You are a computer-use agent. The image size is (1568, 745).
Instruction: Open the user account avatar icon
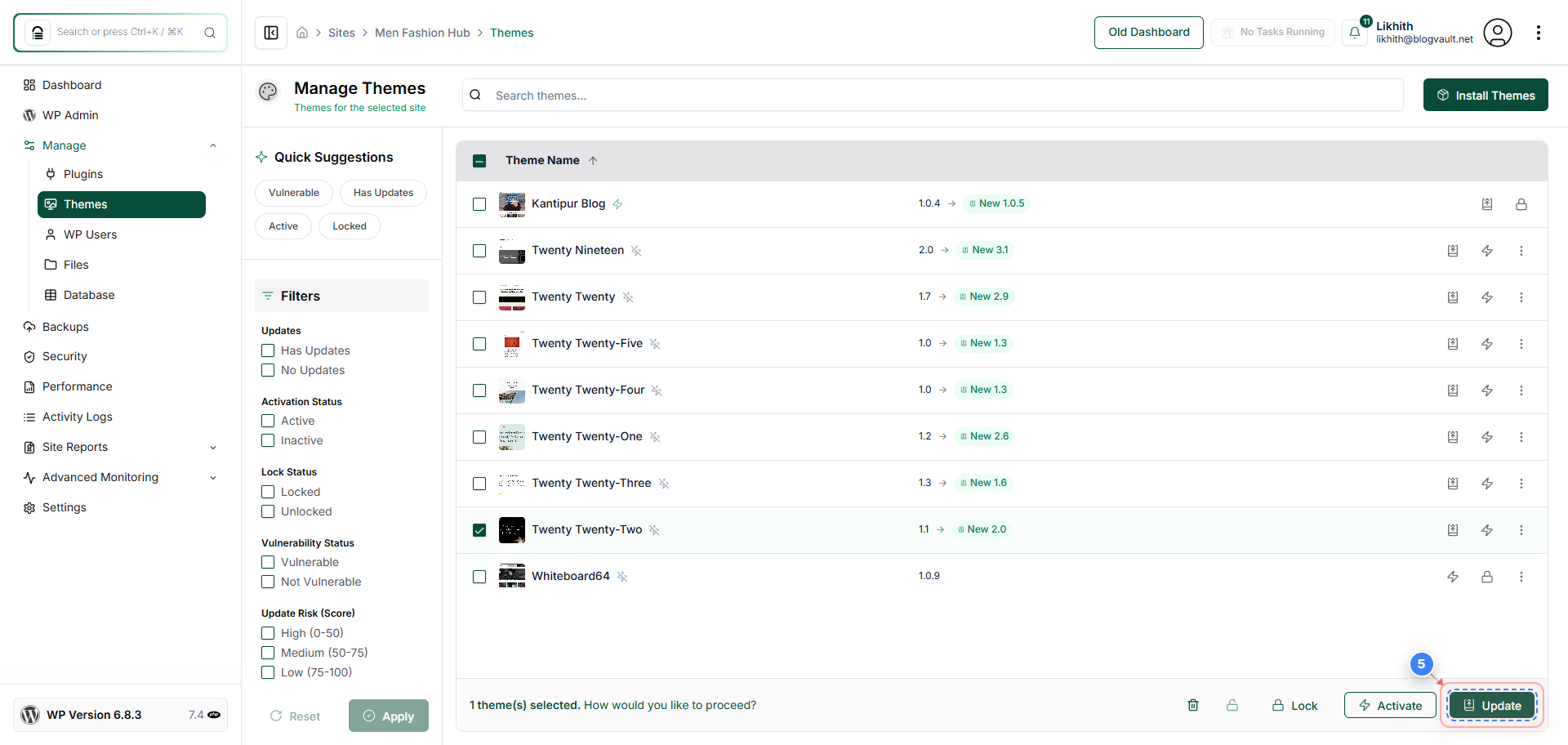1498,32
